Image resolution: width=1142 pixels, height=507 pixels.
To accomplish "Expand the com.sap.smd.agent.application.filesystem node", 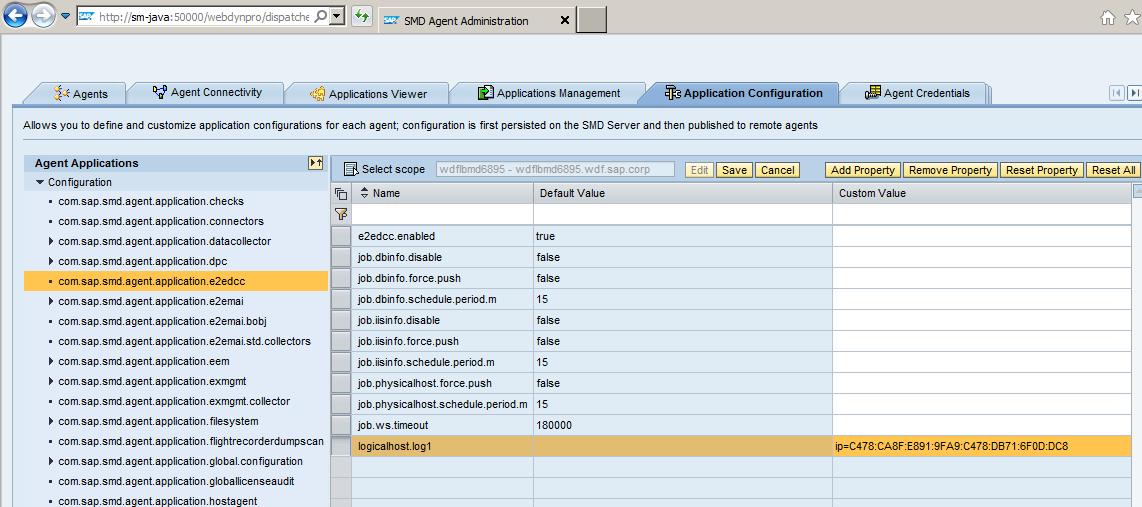I will point(50,421).
